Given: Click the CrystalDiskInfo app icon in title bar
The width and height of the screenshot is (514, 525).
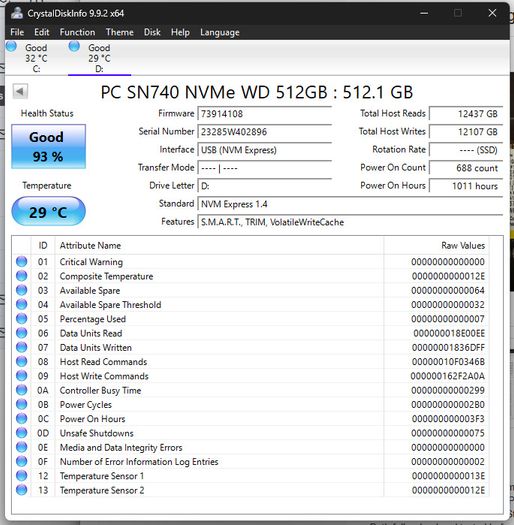Looking at the screenshot, I should [x=16, y=13].
